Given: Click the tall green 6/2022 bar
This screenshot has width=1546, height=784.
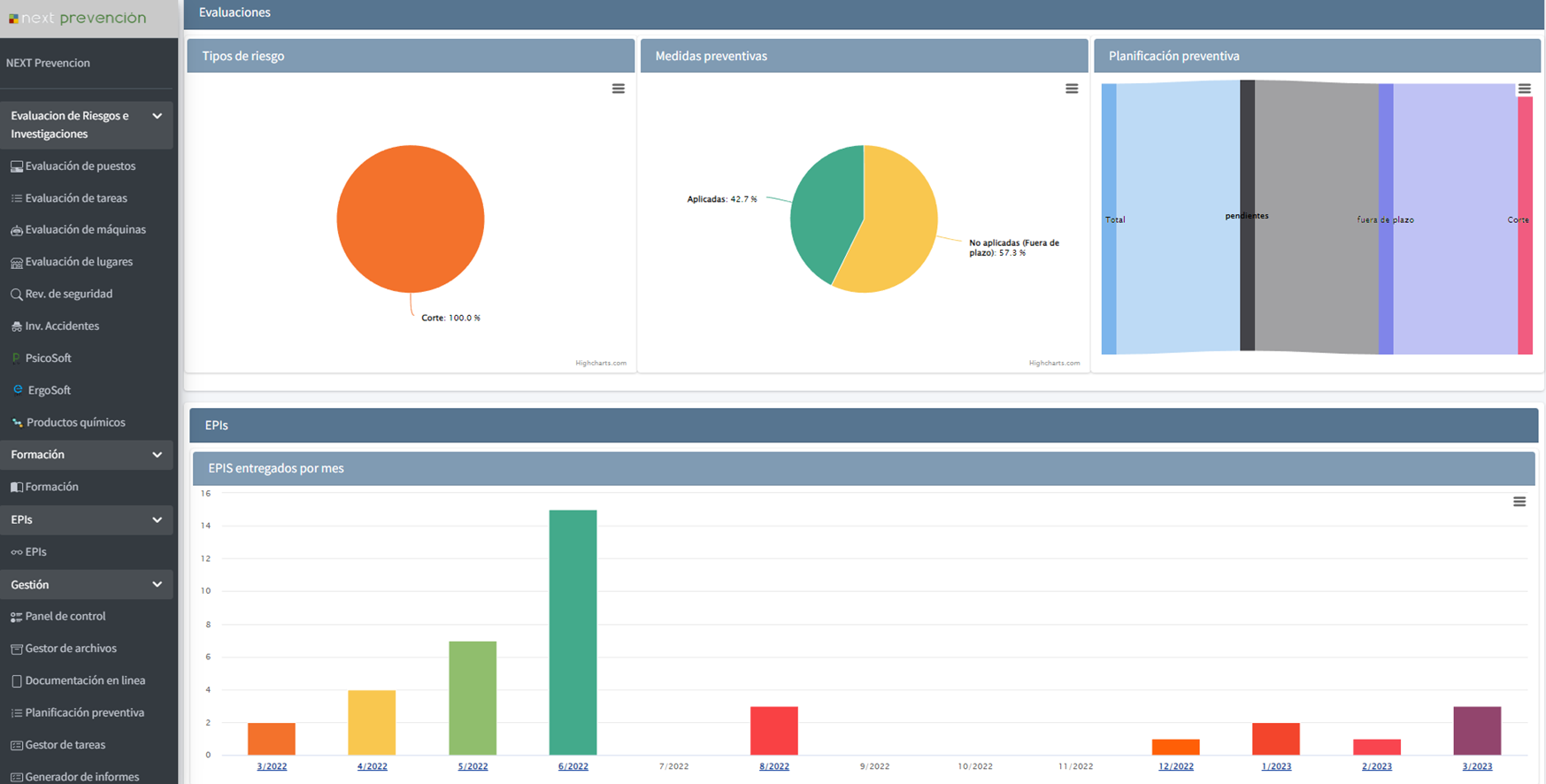Looking at the screenshot, I should (x=573, y=632).
